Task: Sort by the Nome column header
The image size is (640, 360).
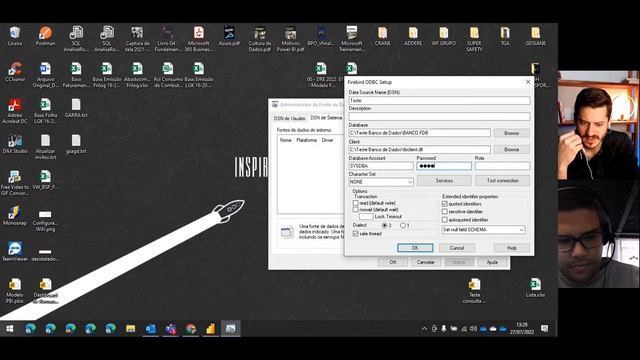Action: coord(286,140)
